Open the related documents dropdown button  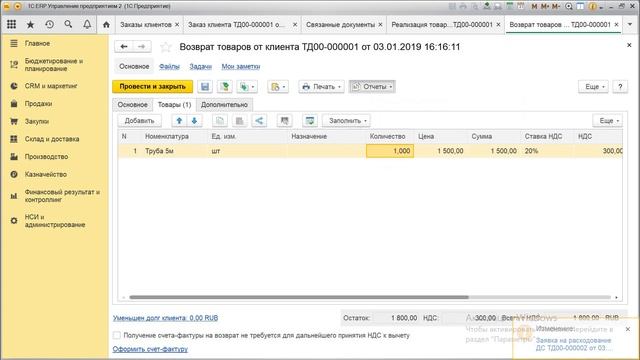(x=278, y=87)
